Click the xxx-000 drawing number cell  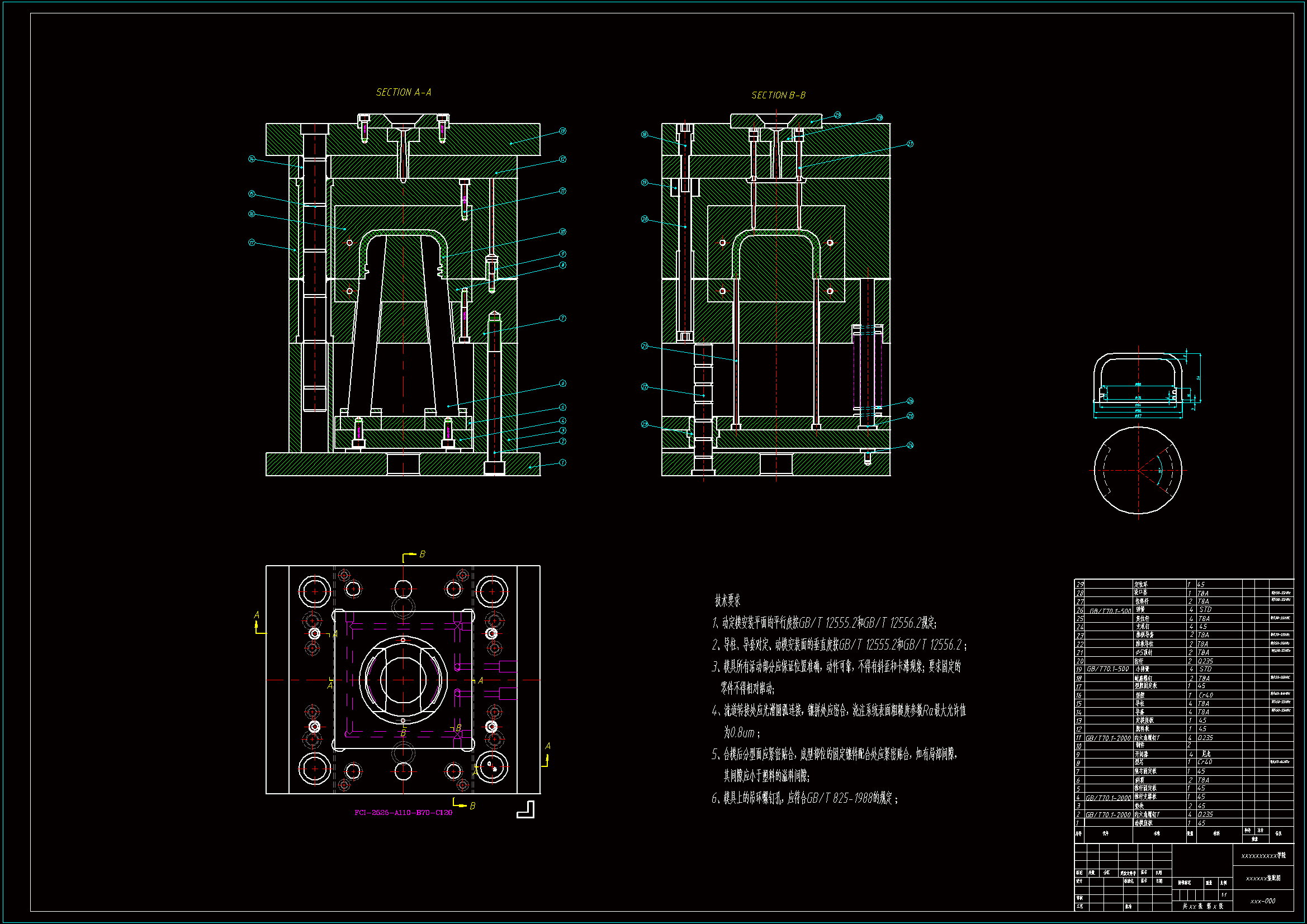[1263, 901]
